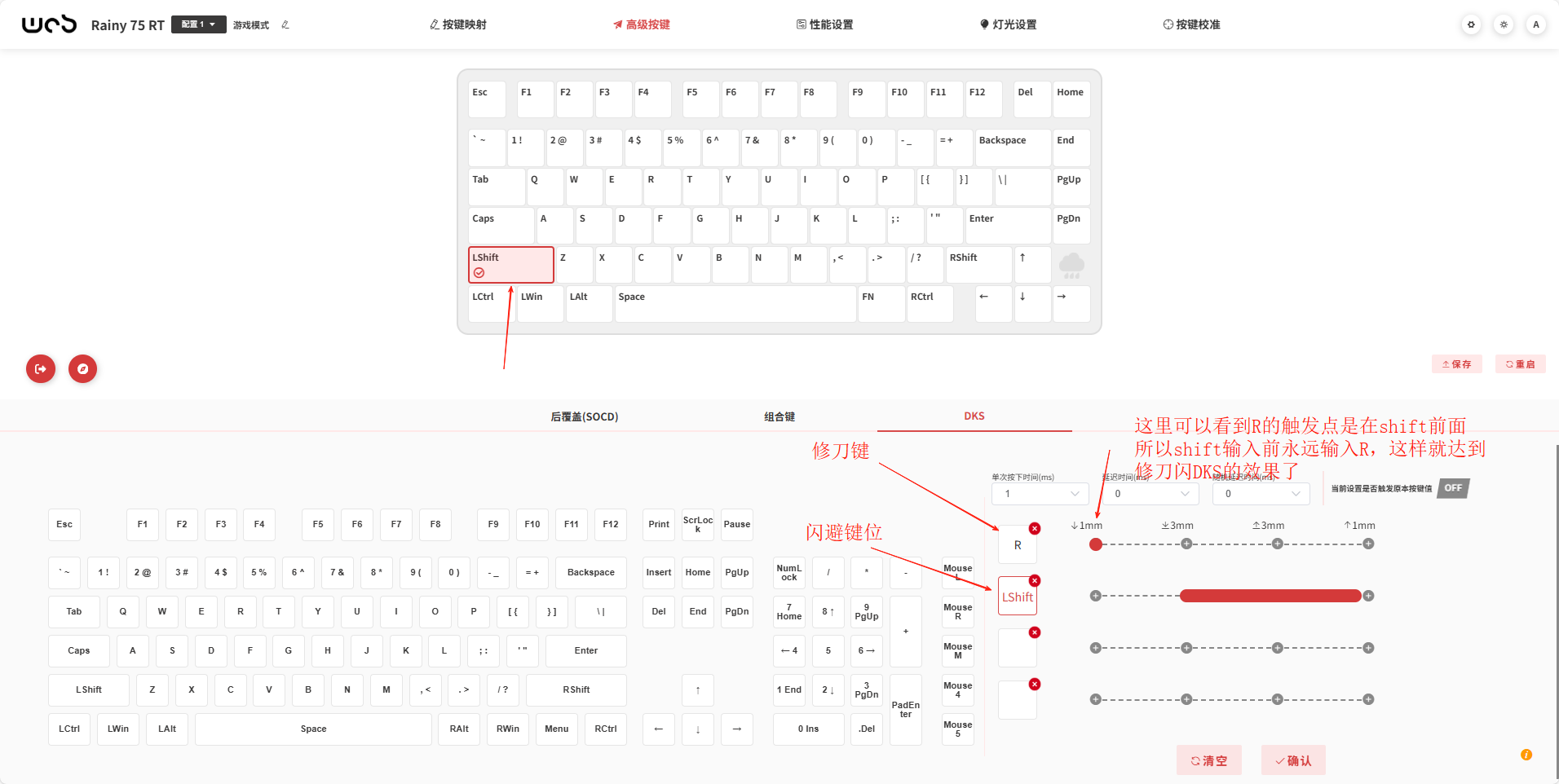Viewport: 1559px width, 784px height.
Task: Add ↑3mm trigger point on R row
Action: (1277, 544)
